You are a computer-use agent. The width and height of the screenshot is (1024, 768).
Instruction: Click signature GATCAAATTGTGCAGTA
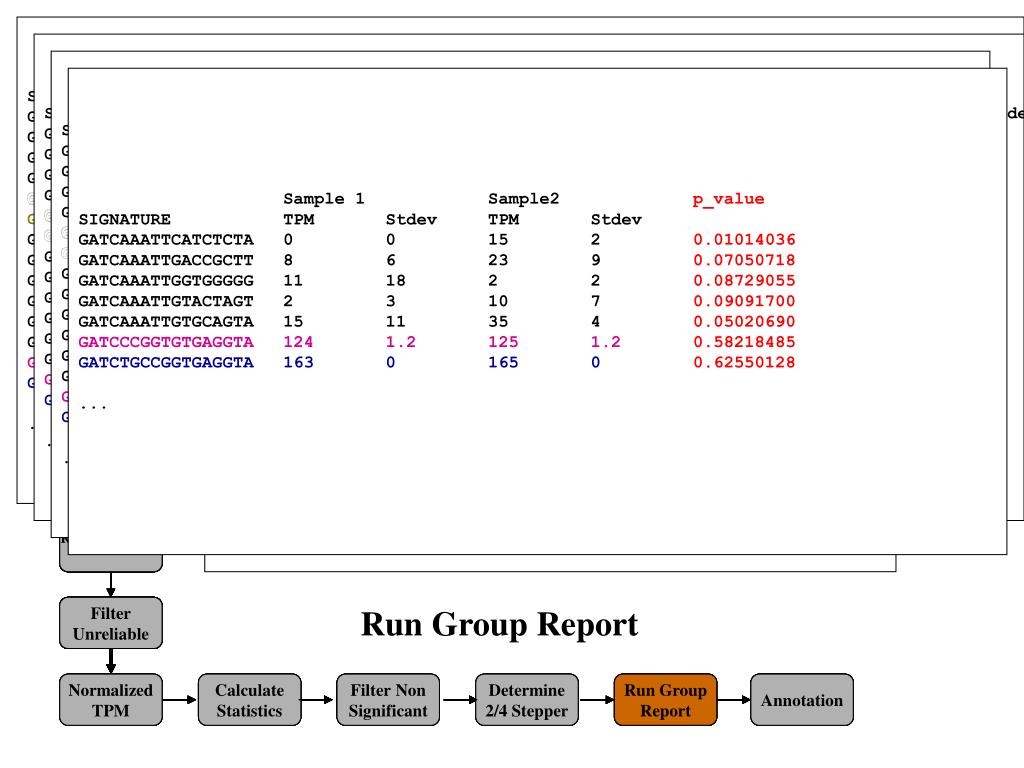pos(166,321)
